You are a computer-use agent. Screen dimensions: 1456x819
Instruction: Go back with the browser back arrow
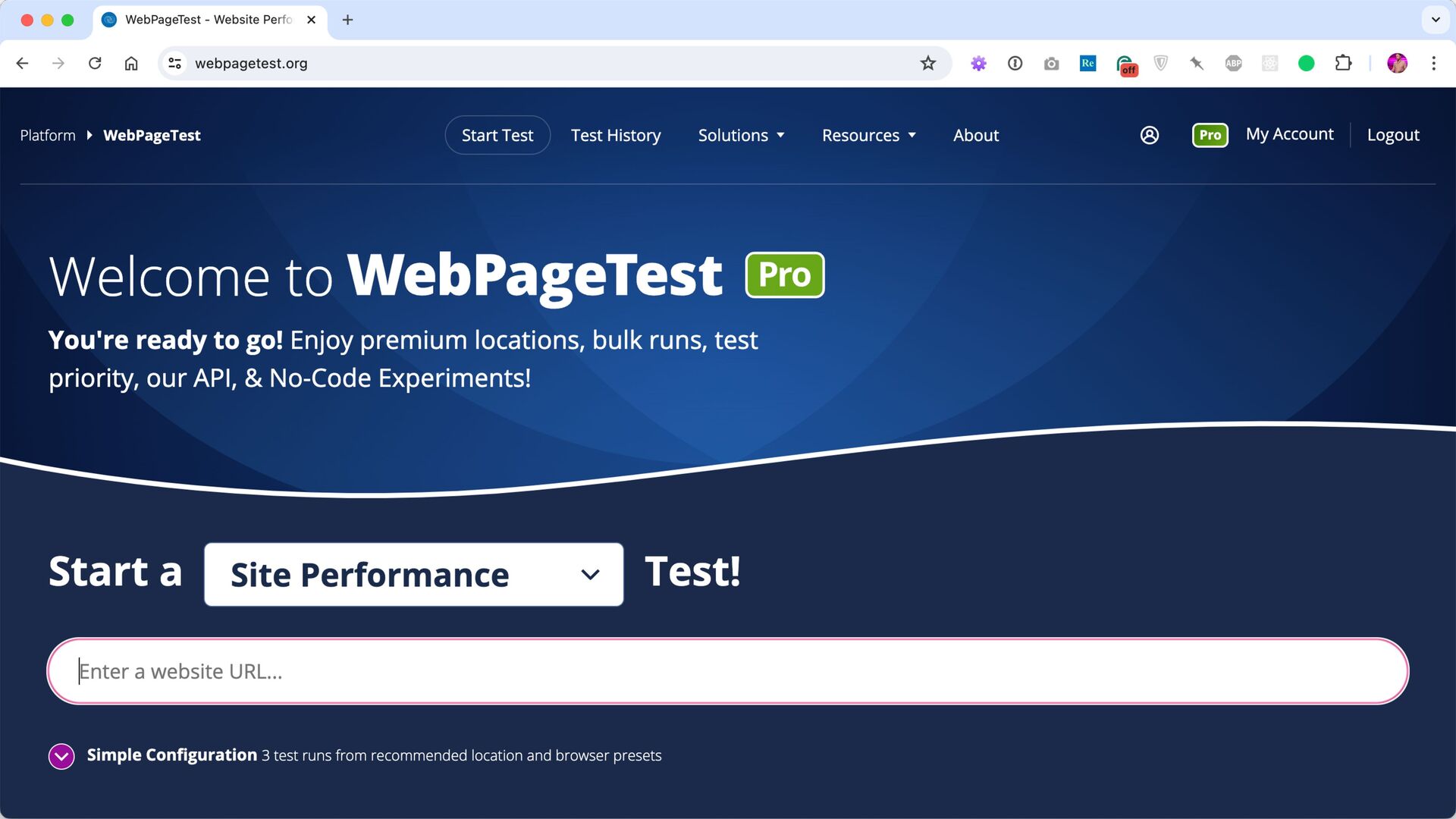pyautogui.click(x=22, y=64)
